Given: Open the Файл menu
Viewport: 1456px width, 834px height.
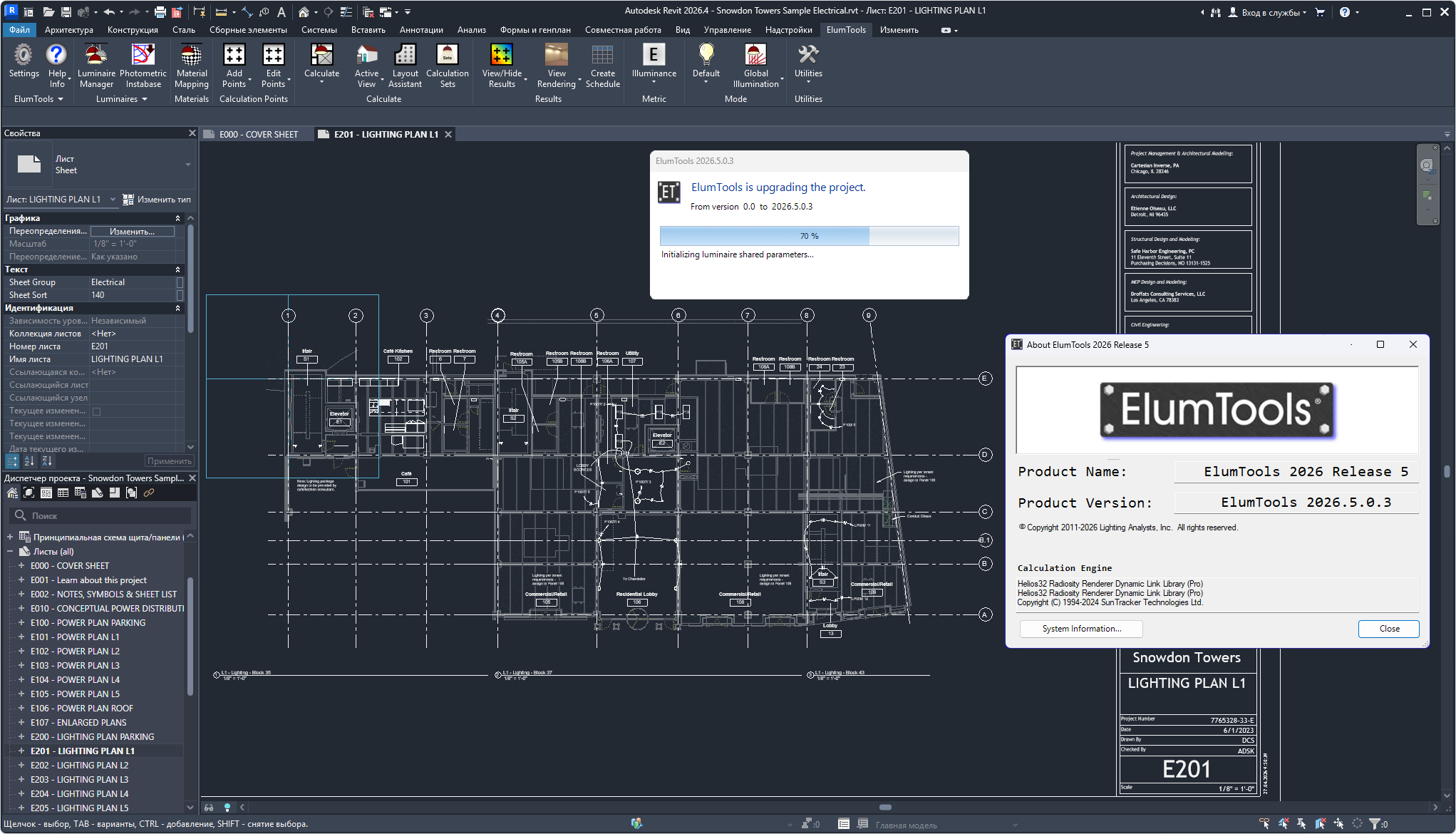Looking at the screenshot, I should tap(19, 30).
